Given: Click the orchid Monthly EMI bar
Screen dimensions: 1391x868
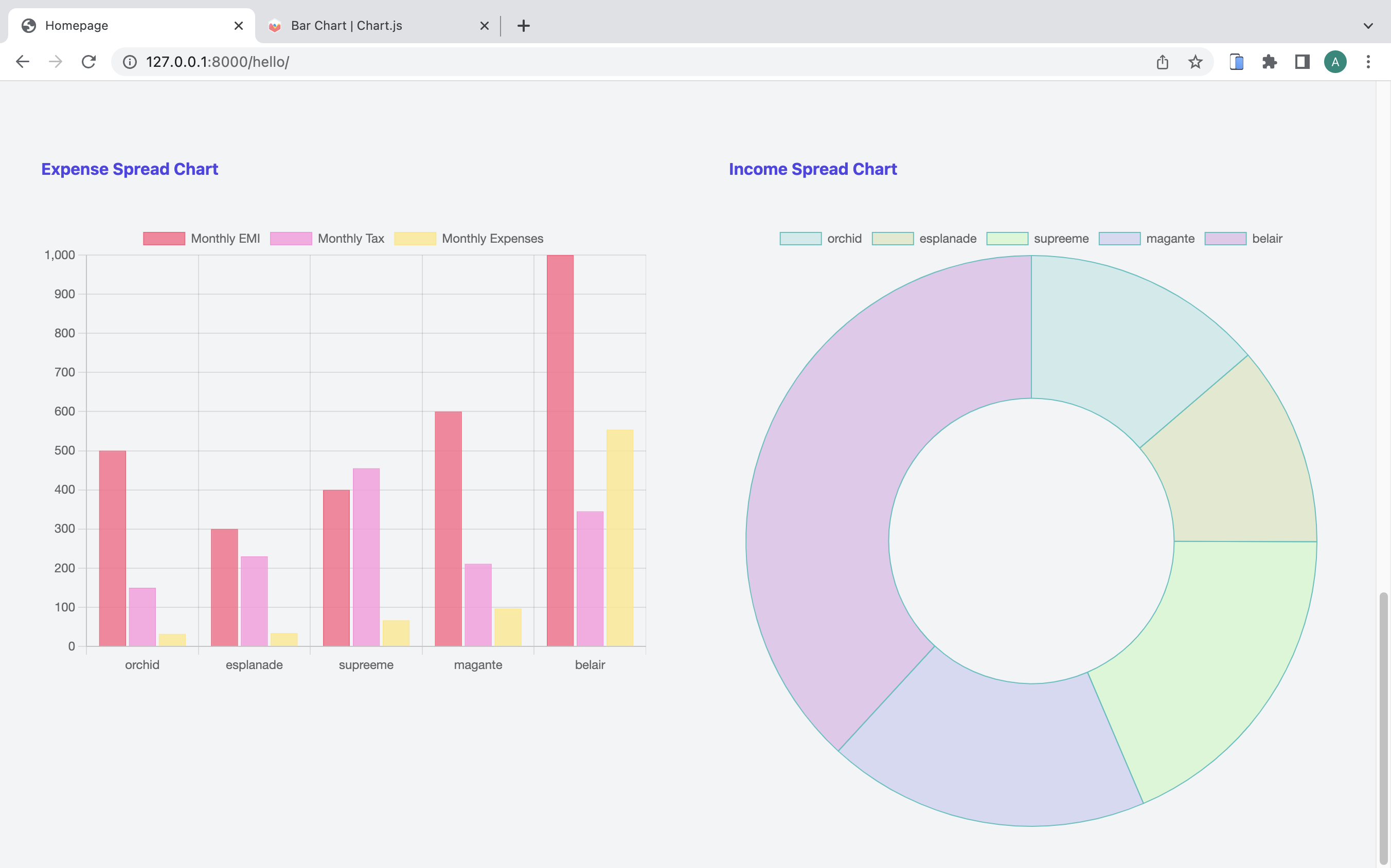Looking at the screenshot, I should pyautogui.click(x=112, y=548).
